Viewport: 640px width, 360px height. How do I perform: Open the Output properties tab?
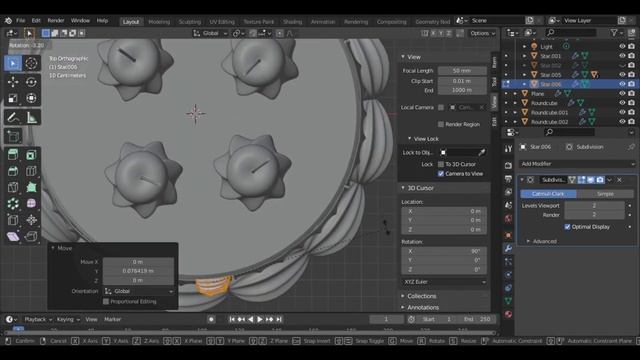pos(508,179)
